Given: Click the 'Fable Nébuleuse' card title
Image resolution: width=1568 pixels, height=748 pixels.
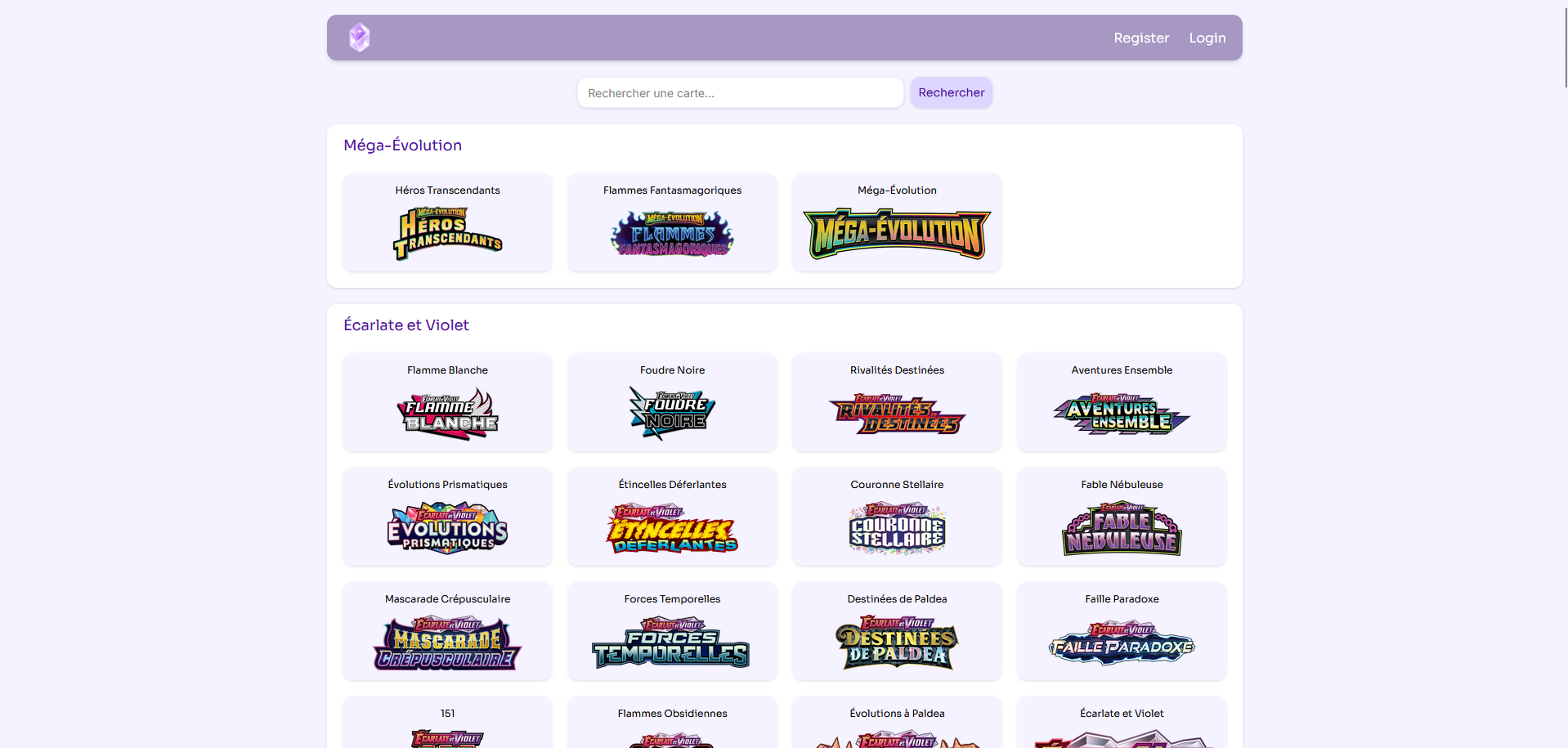Looking at the screenshot, I should coord(1122,485).
